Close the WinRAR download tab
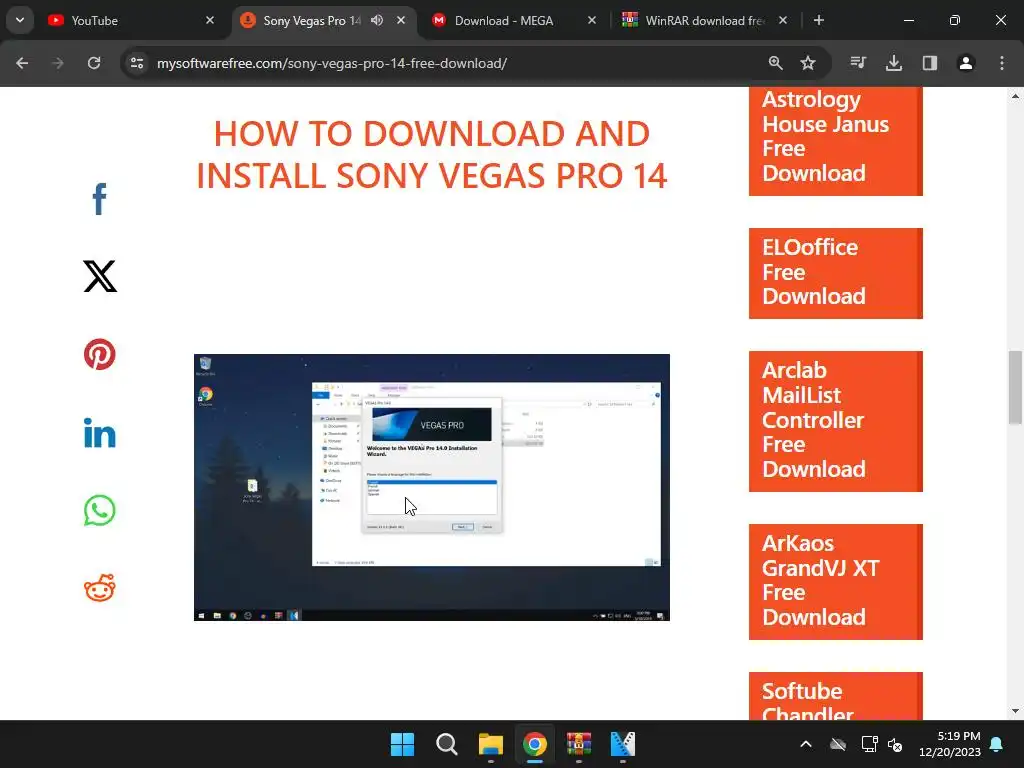 [783, 20]
